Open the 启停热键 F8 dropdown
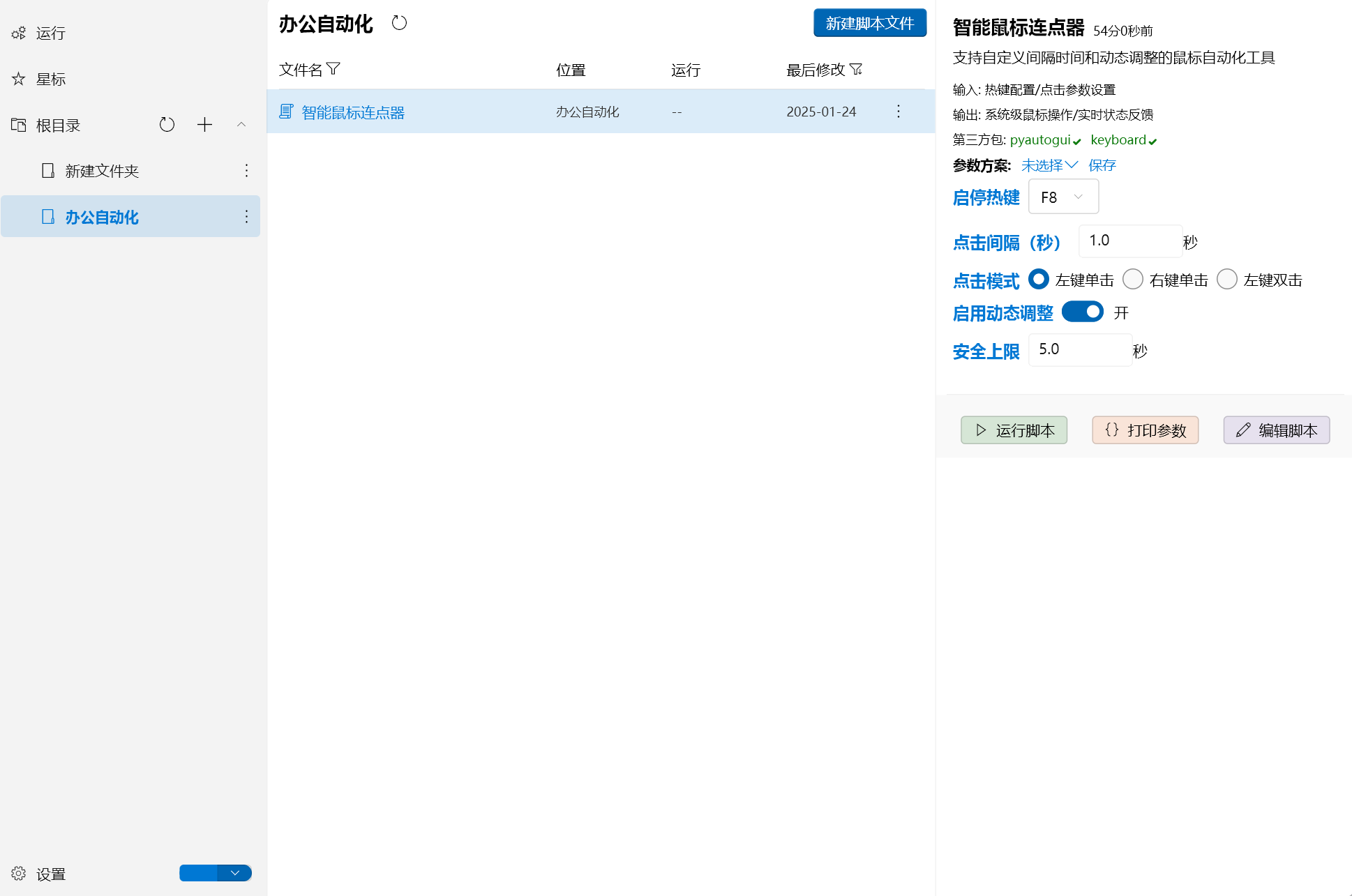Screen dimensions: 1352x896 click(x=1064, y=197)
